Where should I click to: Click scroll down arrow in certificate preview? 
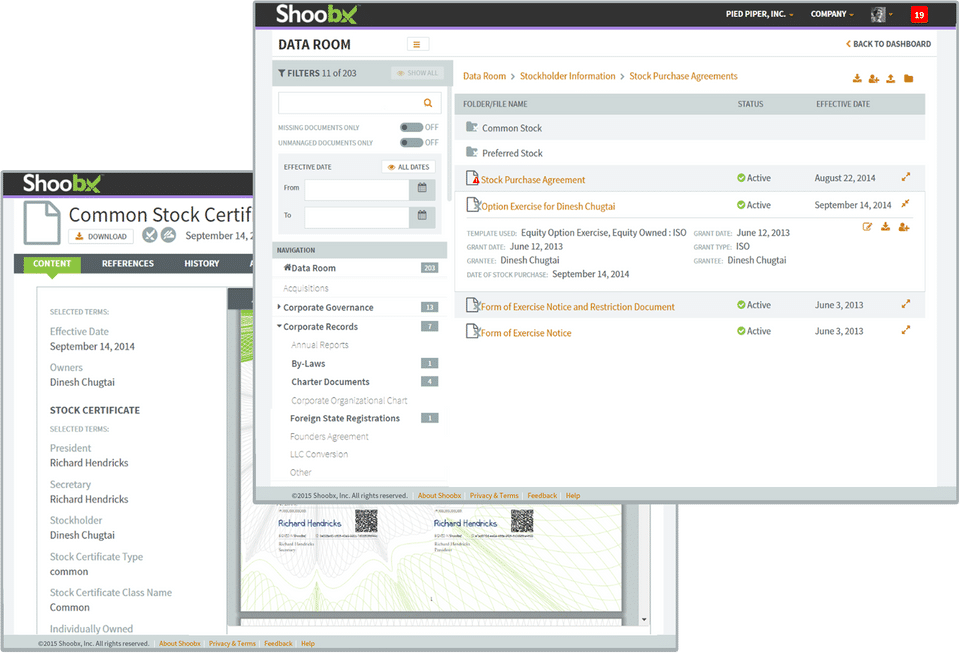[x=644, y=619]
